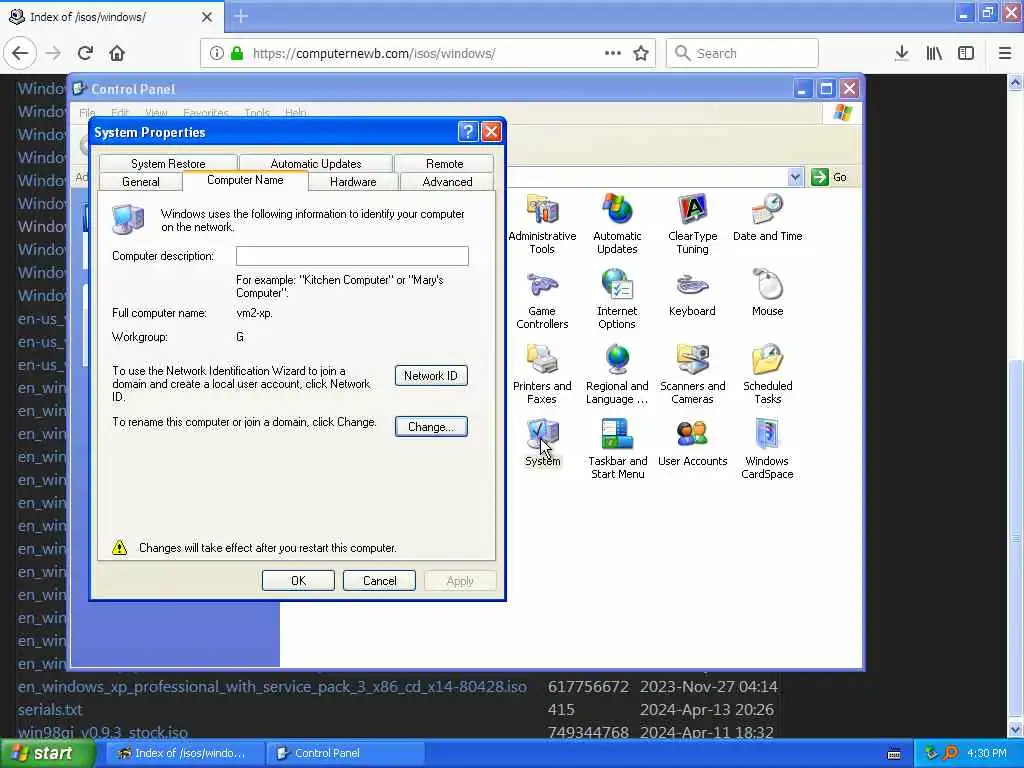Image resolution: width=1024 pixels, height=768 pixels.
Task: Click the Change... button
Action: tap(431, 426)
